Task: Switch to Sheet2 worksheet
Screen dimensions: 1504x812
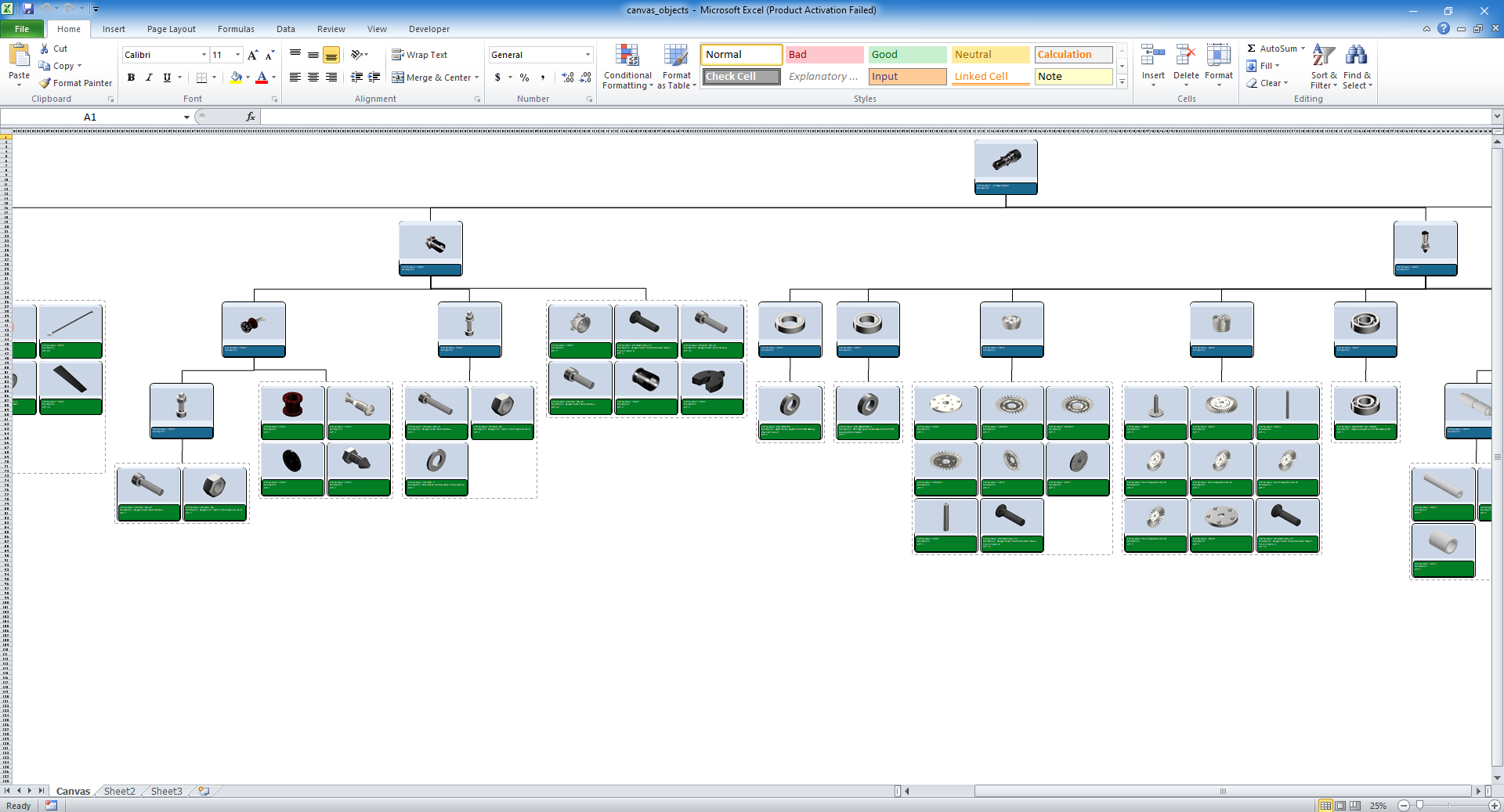Action: tap(119, 791)
